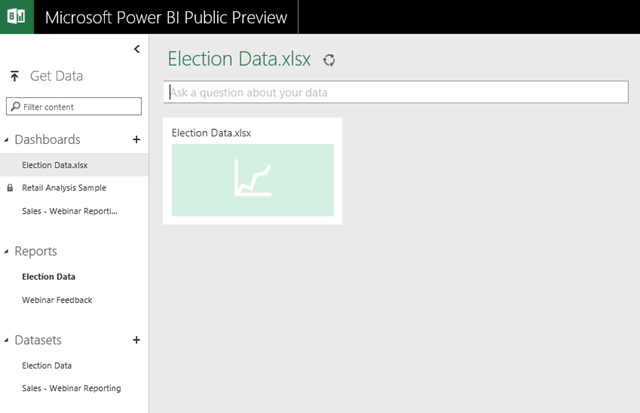Click the Get Data link

56,76
